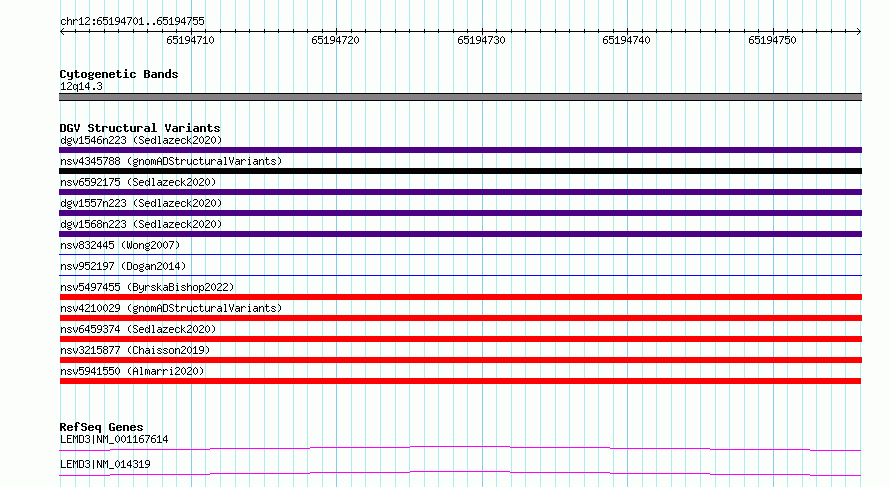Click ruler position 65194740
Image resolution: width=890 pixels, height=487 pixels.
click(x=627, y=40)
